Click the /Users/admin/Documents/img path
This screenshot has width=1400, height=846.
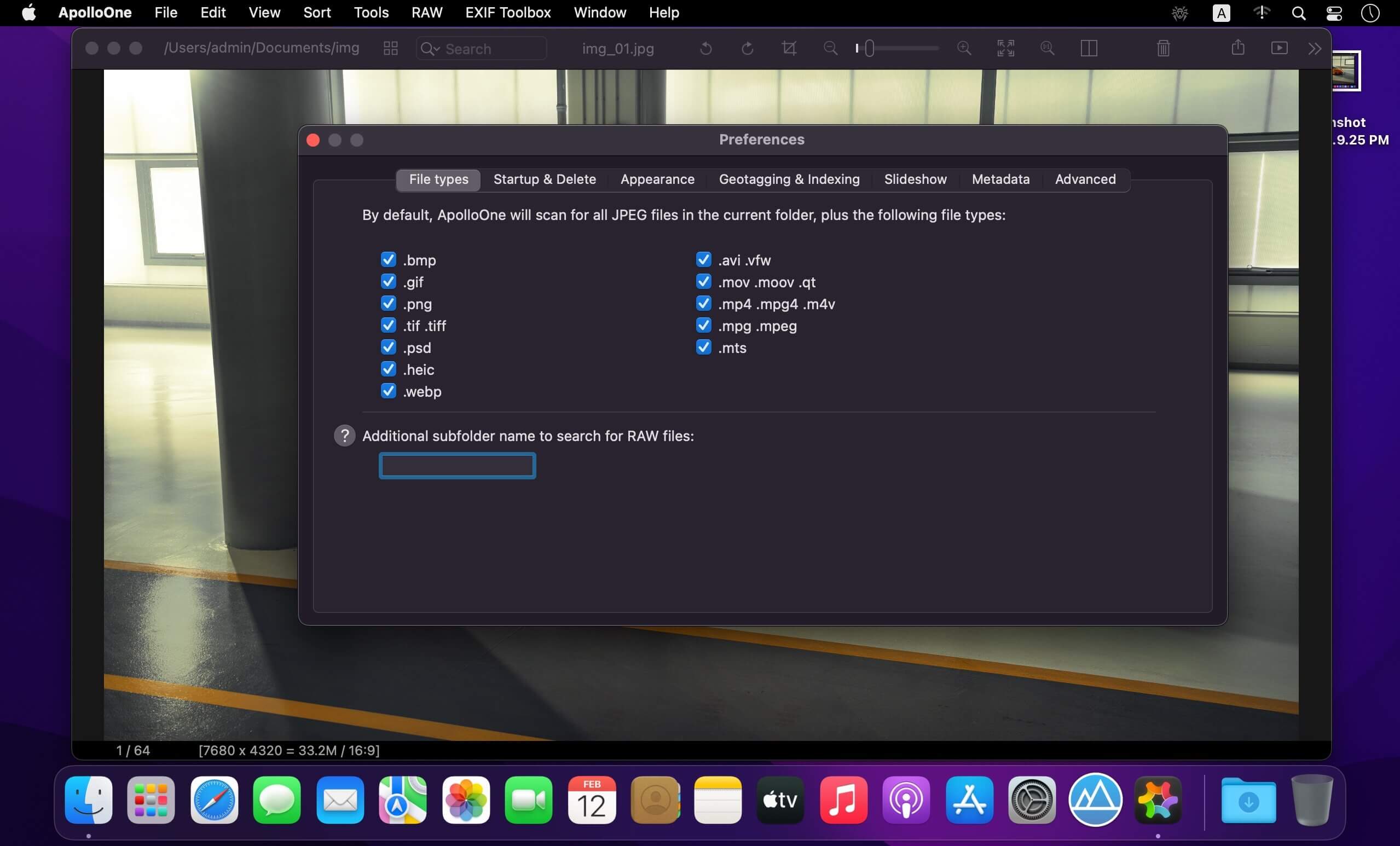[262, 48]
